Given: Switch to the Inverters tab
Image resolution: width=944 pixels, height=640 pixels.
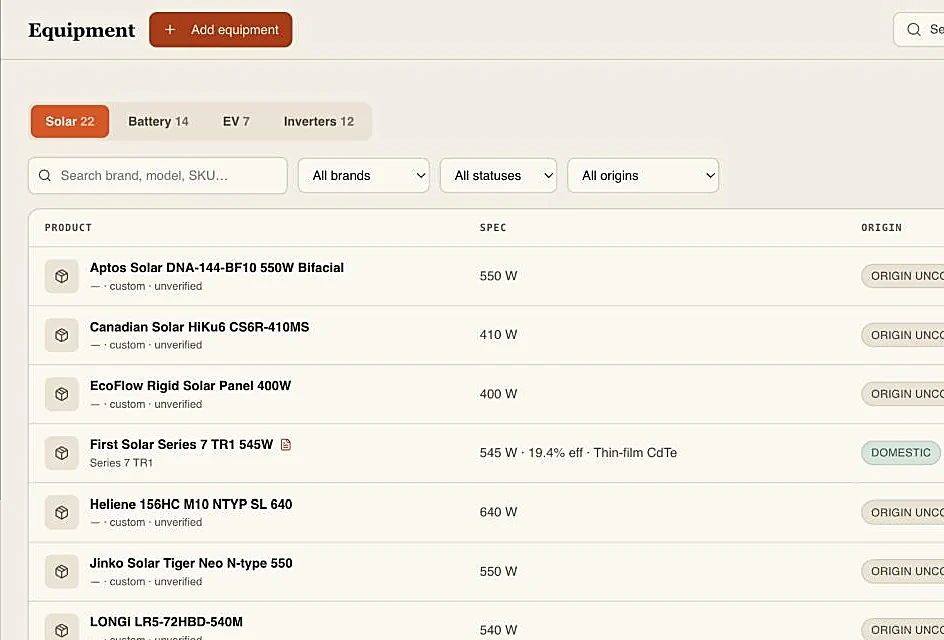Looking at the screenshot, I should [318, 122].
